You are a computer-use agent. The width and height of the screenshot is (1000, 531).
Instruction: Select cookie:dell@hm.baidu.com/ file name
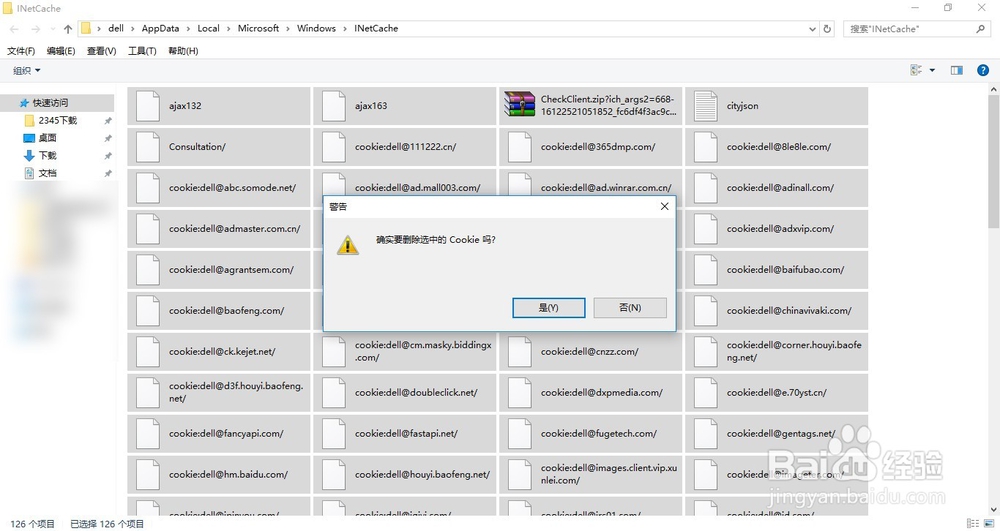tap(228, 475)
